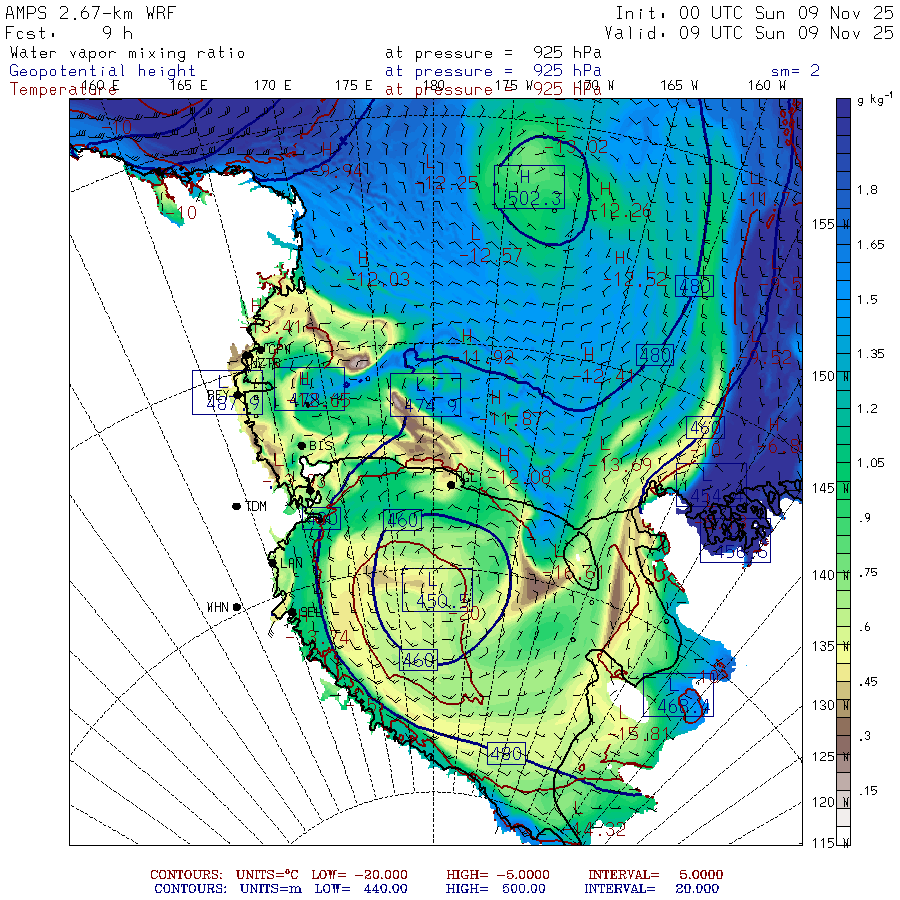
Task: Click the red "-12.26" temperature value
Action: click(x=620, y=211)
